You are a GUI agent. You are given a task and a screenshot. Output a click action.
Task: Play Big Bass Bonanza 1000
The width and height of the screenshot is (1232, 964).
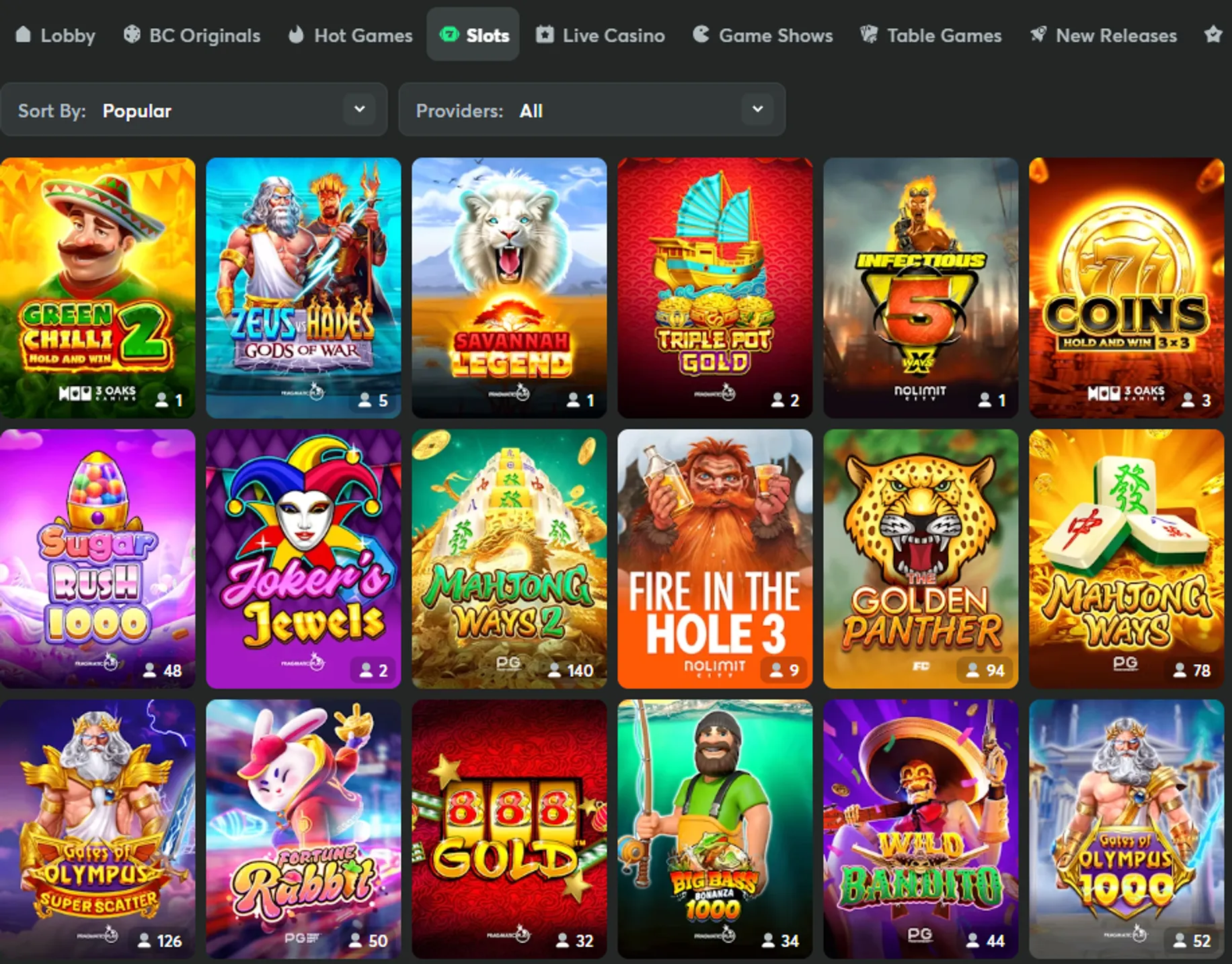click(715, 829)
